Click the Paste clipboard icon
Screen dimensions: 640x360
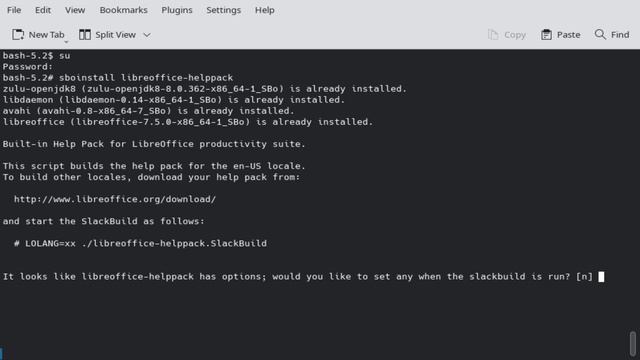click(546, 35)
